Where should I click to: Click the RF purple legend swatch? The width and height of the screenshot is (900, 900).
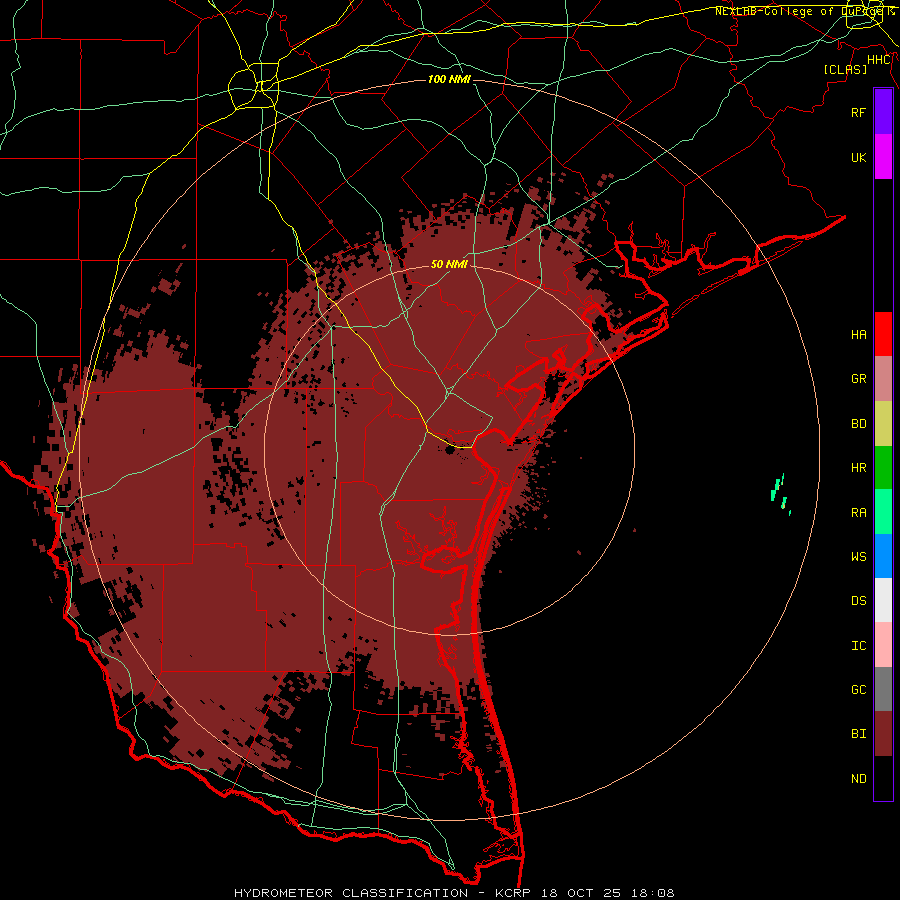pyautogui.click(x=883, y=112)
